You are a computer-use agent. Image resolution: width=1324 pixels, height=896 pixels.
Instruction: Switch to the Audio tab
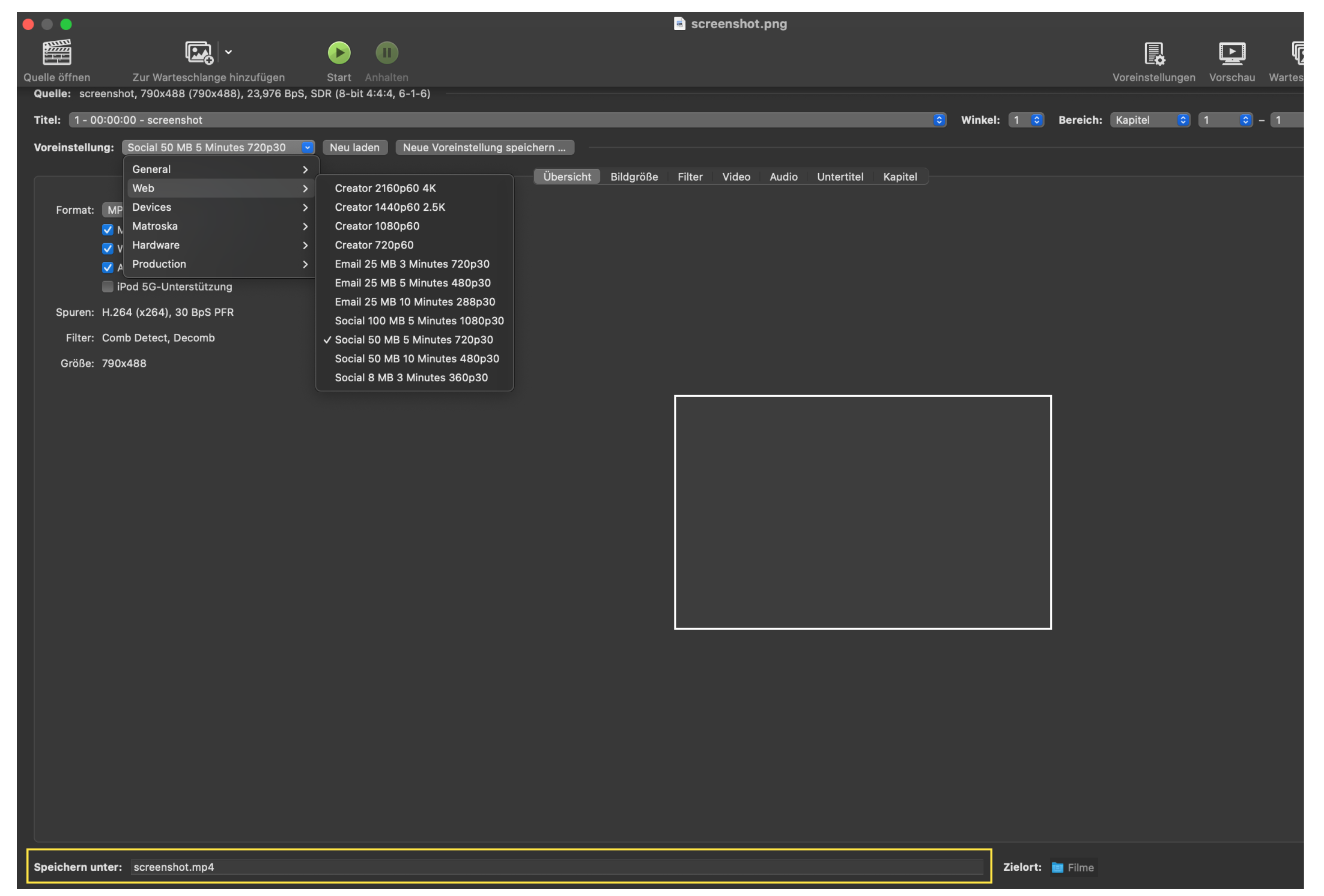783,177
